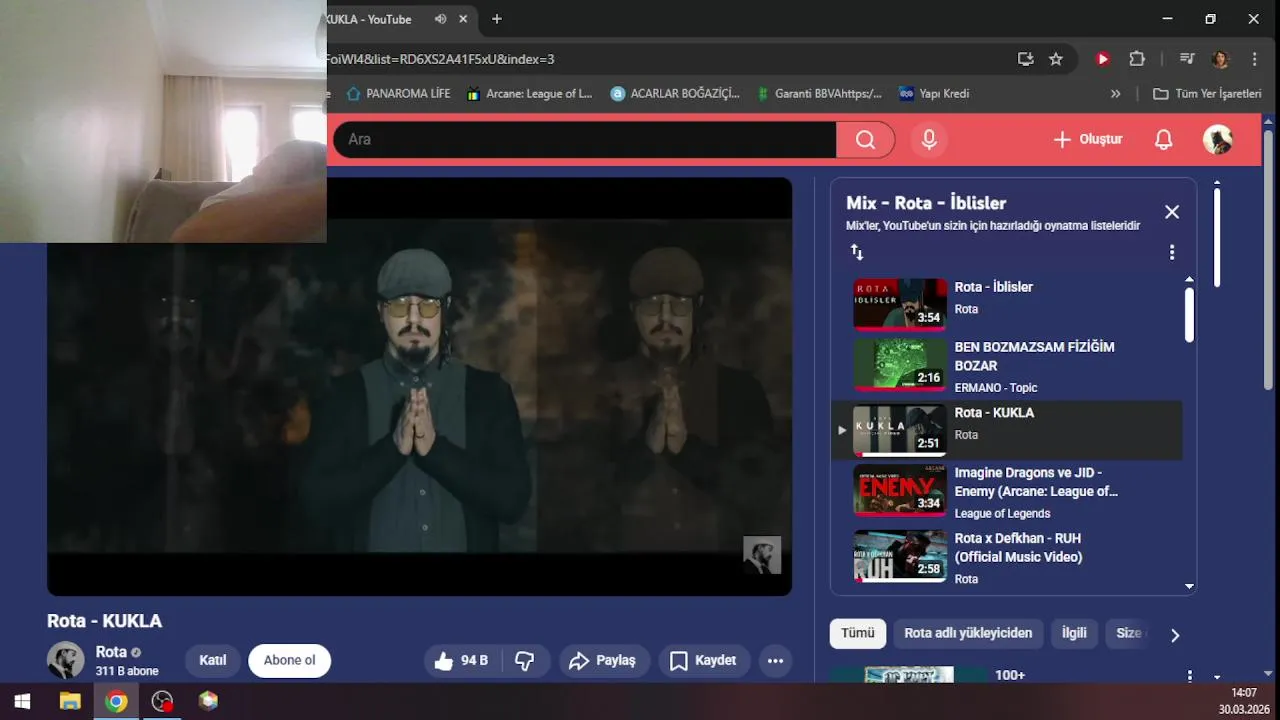
Task: Focus the Ara search field
Action: pyautogui.click(x=585, y=140)
